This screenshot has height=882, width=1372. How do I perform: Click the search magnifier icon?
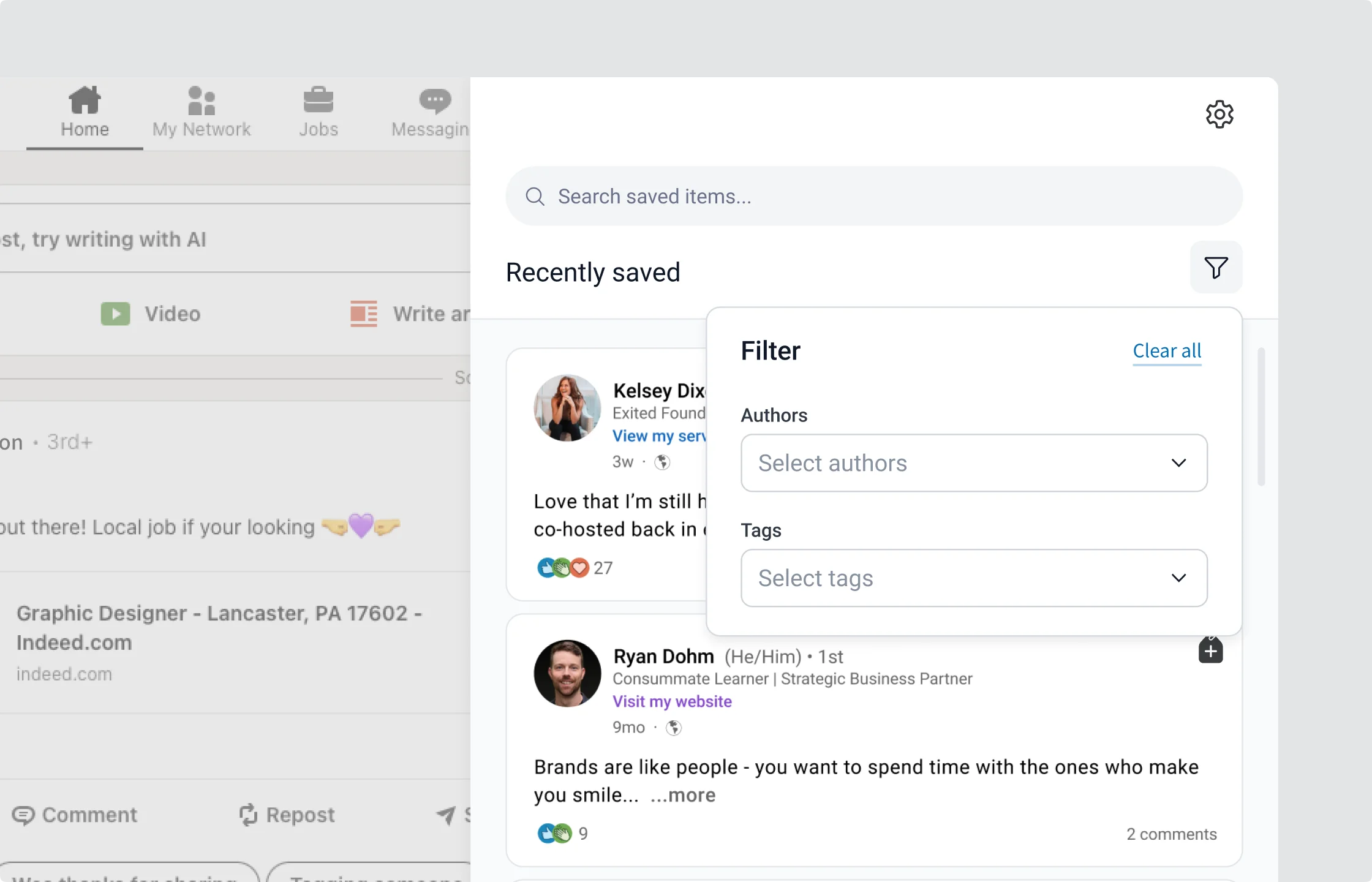click(x=535, y=197)
